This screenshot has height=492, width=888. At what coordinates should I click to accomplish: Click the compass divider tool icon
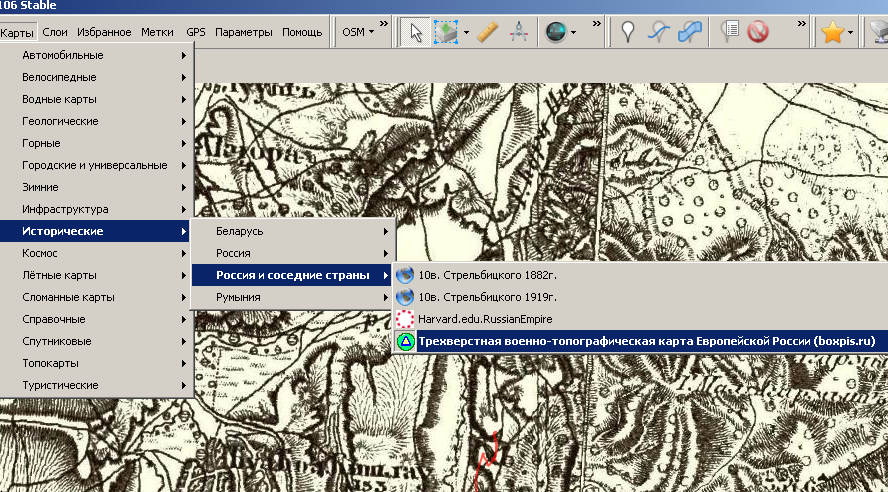coord(519,32)
